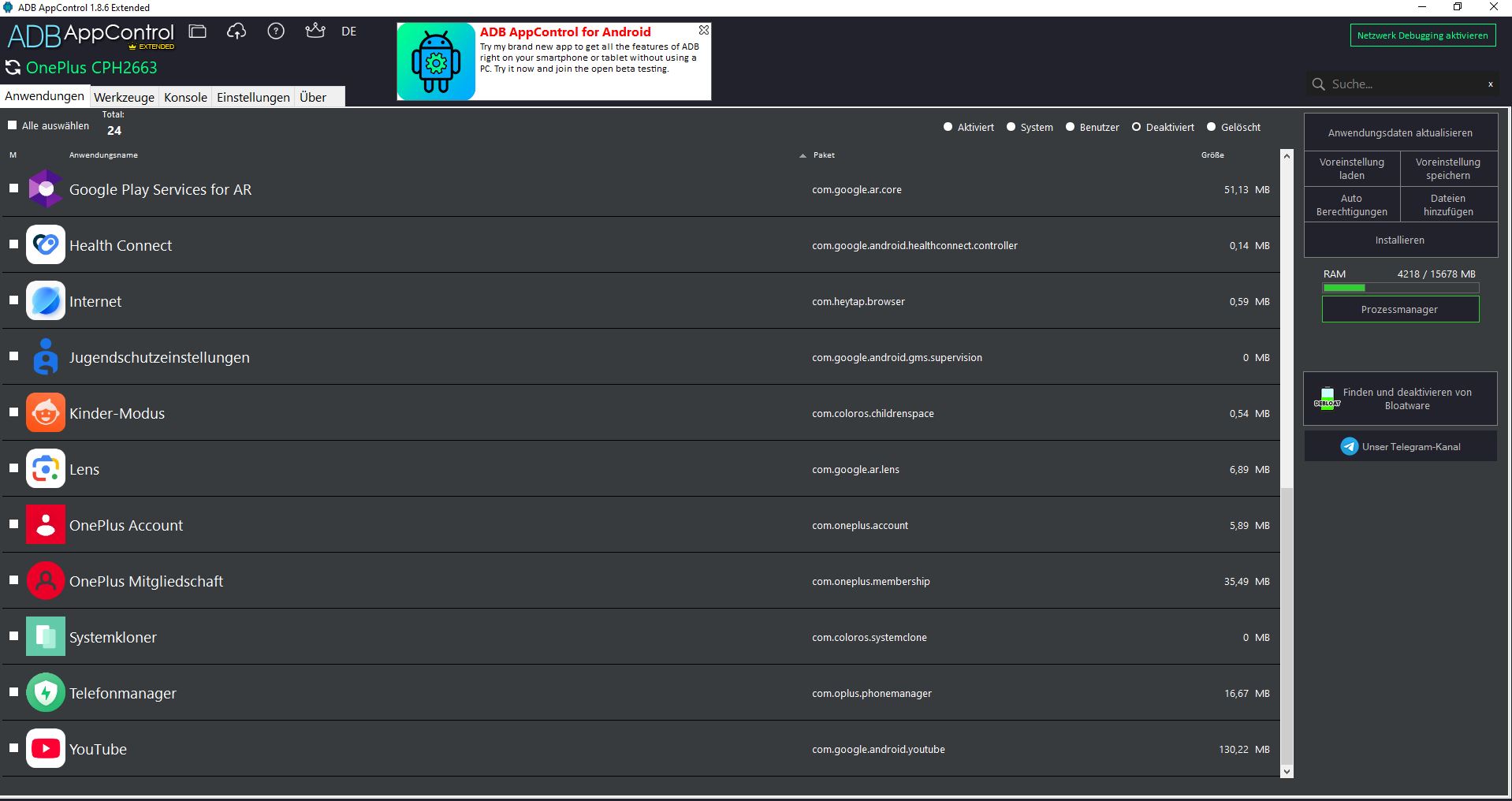Open the file manager folder icon

pyautogui.click(x=197, y=32)
